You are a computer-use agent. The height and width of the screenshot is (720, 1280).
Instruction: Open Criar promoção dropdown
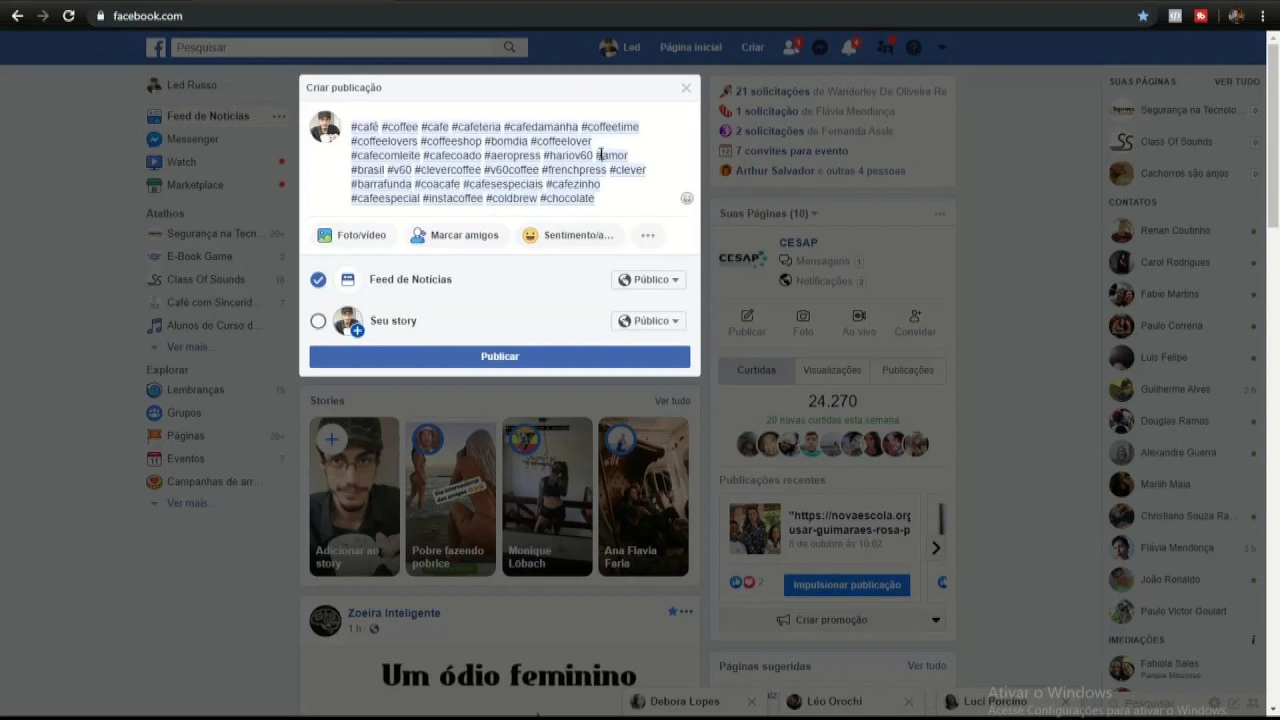click(935, 620)
